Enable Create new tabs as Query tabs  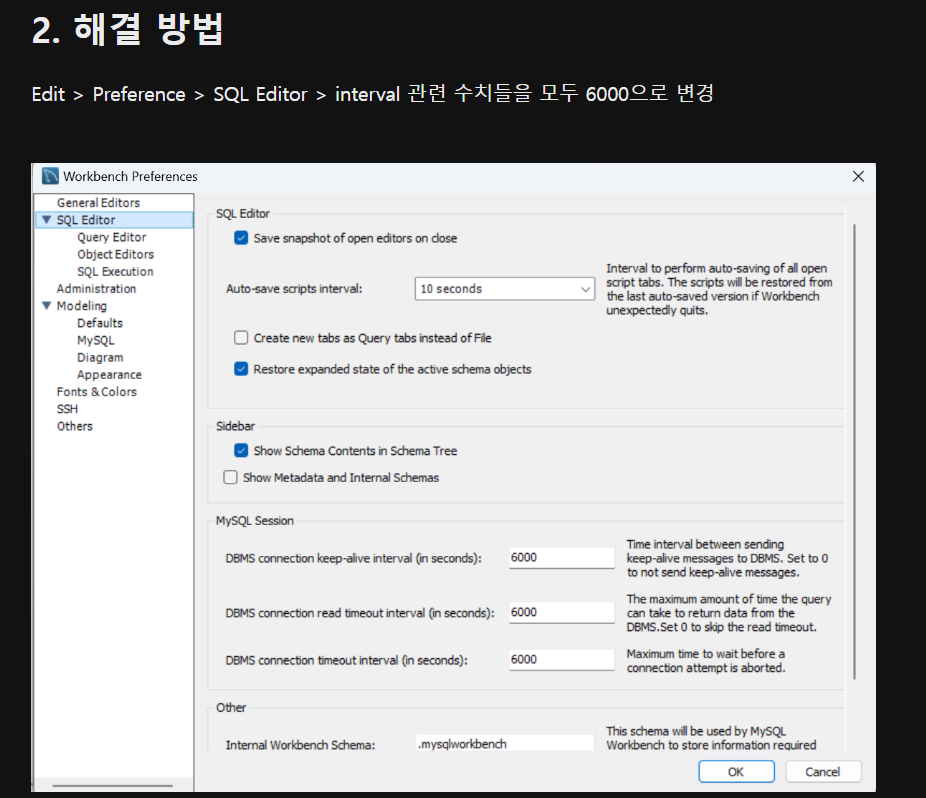[x=241, y=338]
